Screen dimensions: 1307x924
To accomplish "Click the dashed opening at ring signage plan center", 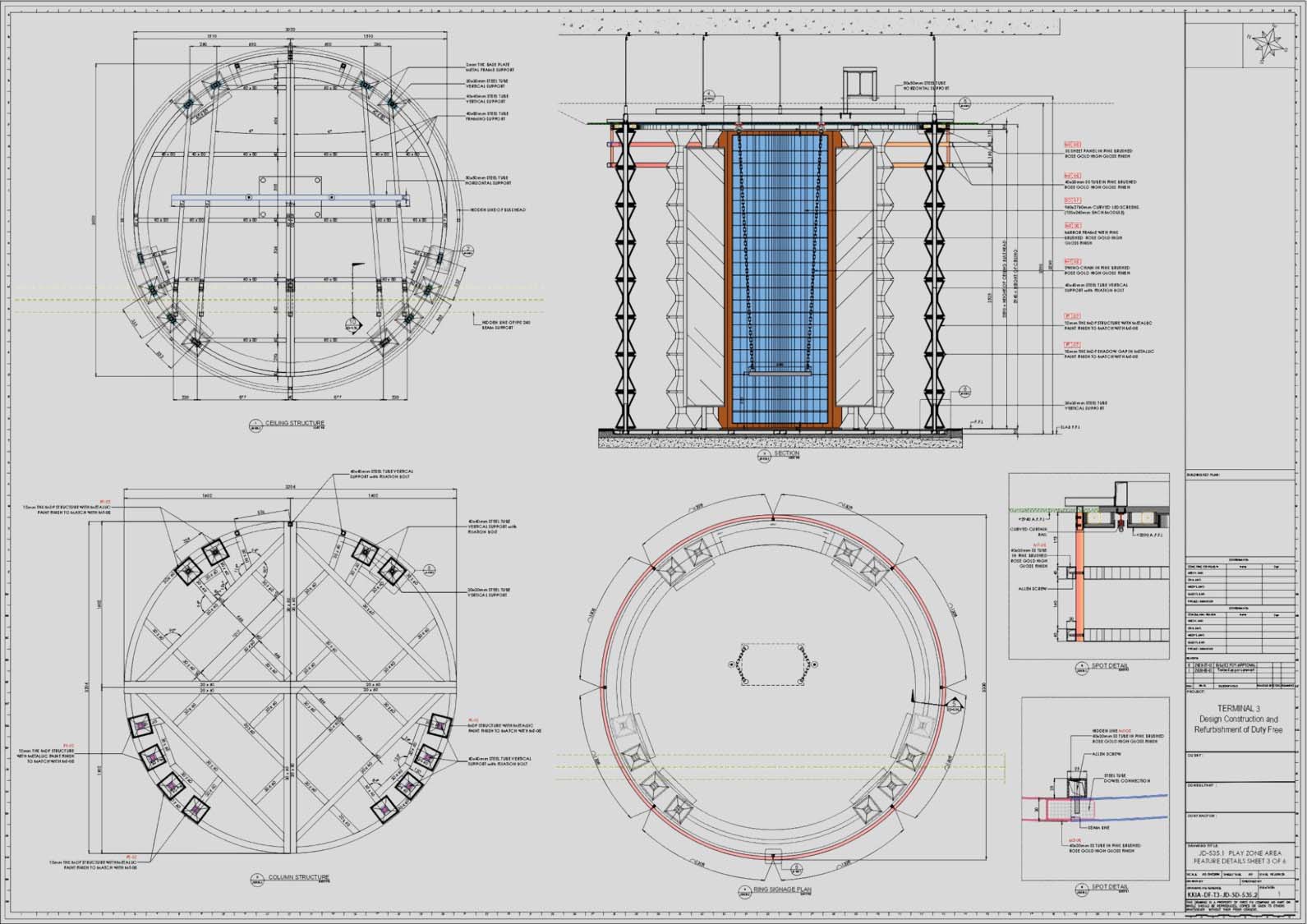I will (x=768, y=664).
